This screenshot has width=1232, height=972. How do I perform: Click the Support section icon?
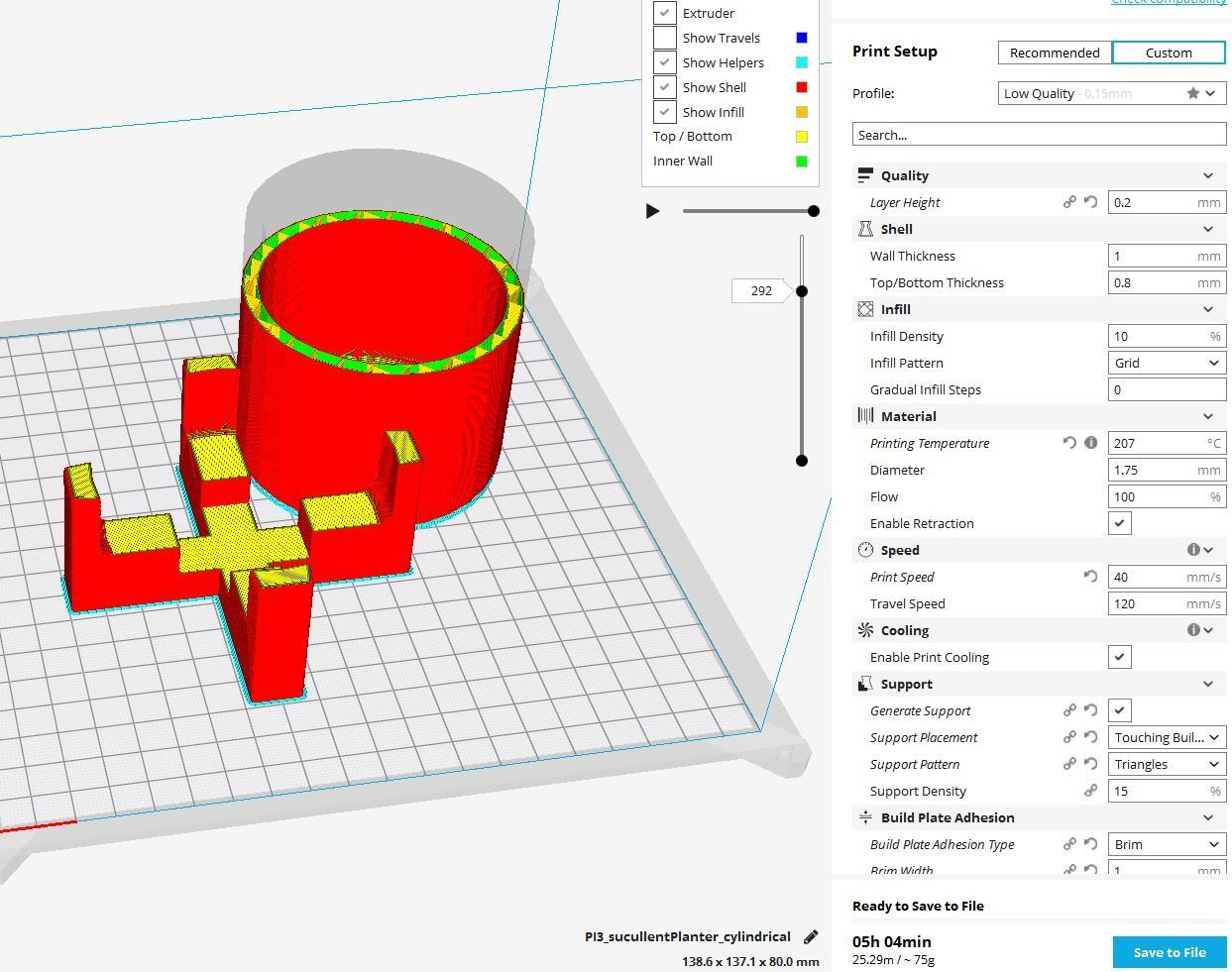coord(865,683)
